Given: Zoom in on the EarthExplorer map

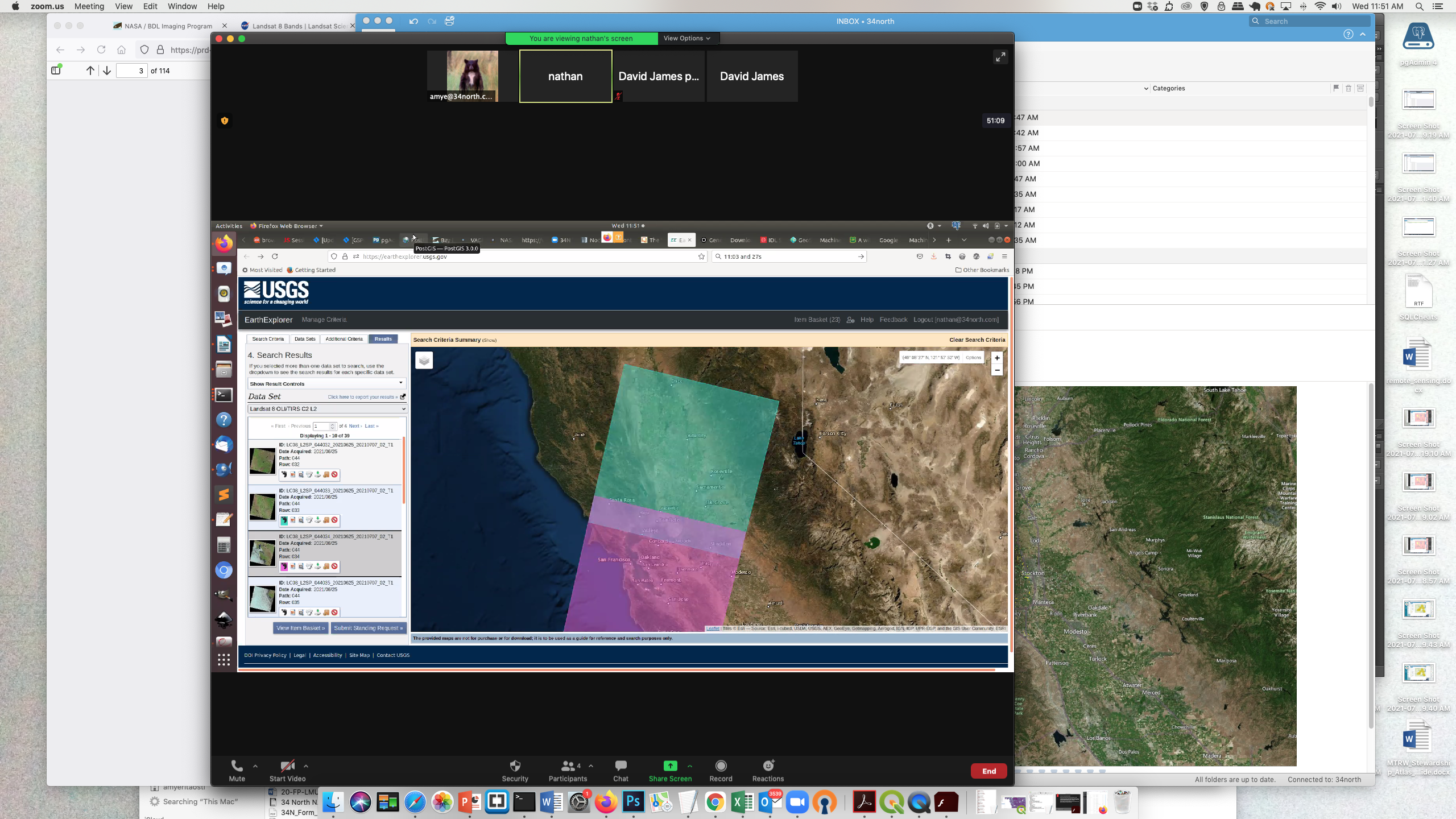Looking at the screenshot, I should (x=997, y=358).
